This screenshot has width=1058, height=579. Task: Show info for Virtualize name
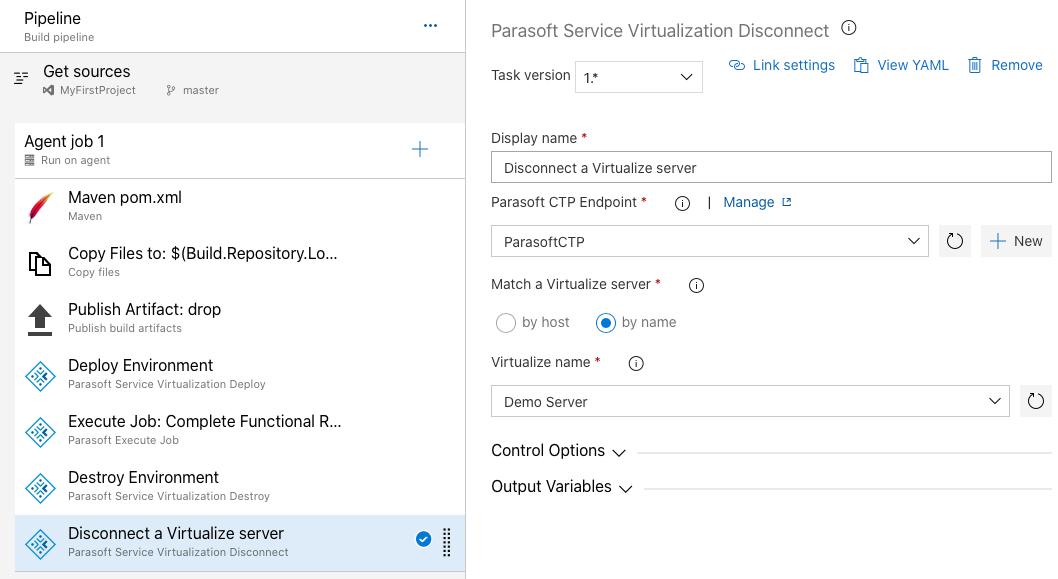pyautogui.click(x=636, y=364)
